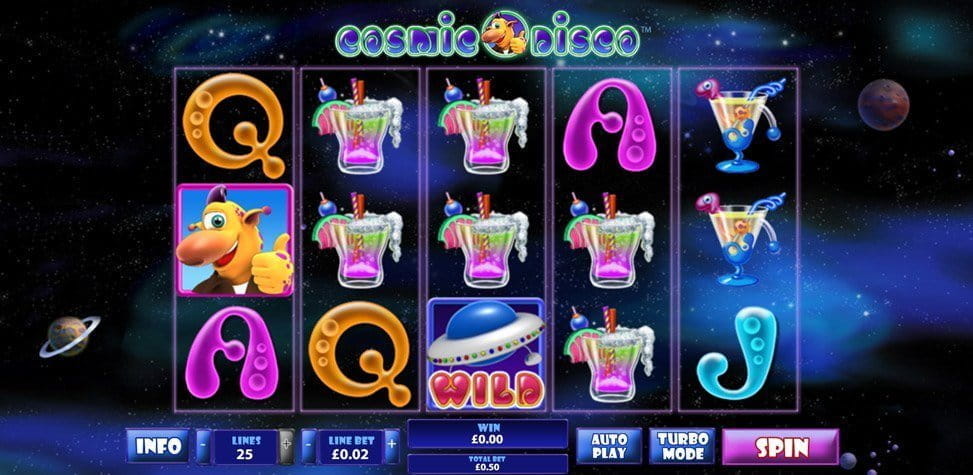
Task: Click the pink A on the first reel
Action: point(235,353)
